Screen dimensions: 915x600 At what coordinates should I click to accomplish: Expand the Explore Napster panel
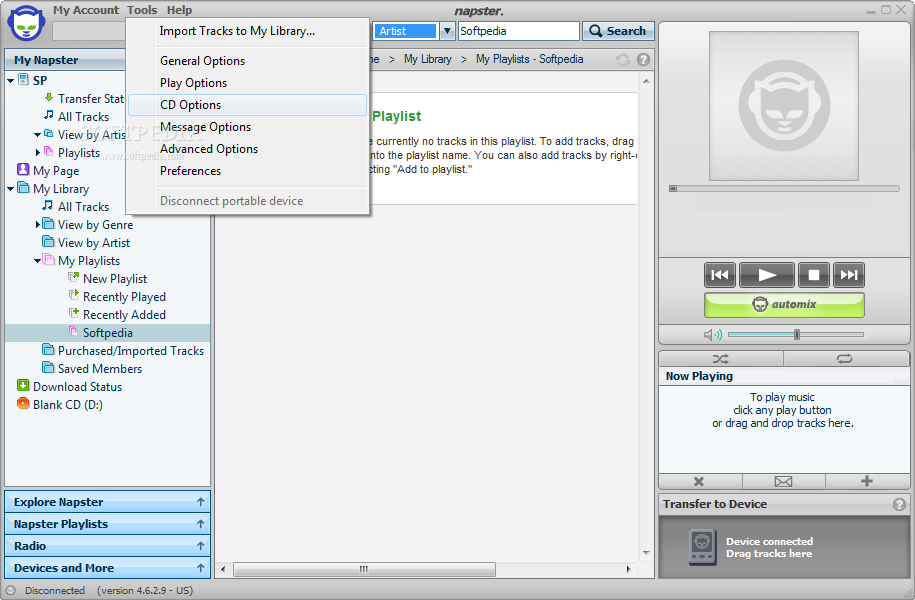point(107,502)
